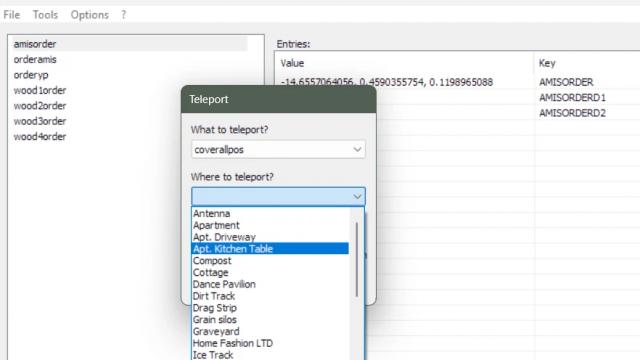Open the Tools menu
Image resolution: width=640 pixels, height=360 pixels.
45,15
